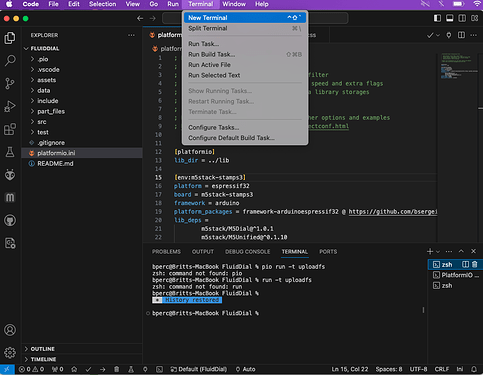The width and height of the screenshot is (483, 375).
Task: Click PlatformIO Upload arrow in status bar
Action: pos(102,369)
